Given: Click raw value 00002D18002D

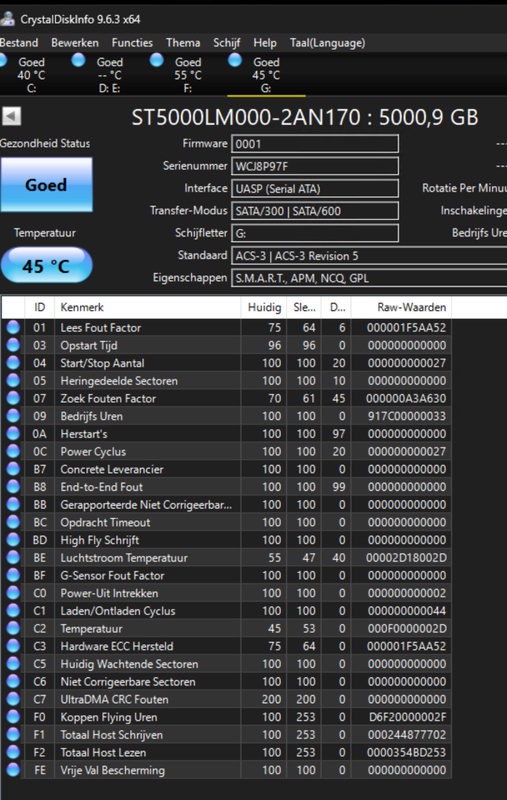Looking at the screenshot, I should pos(407,558).
